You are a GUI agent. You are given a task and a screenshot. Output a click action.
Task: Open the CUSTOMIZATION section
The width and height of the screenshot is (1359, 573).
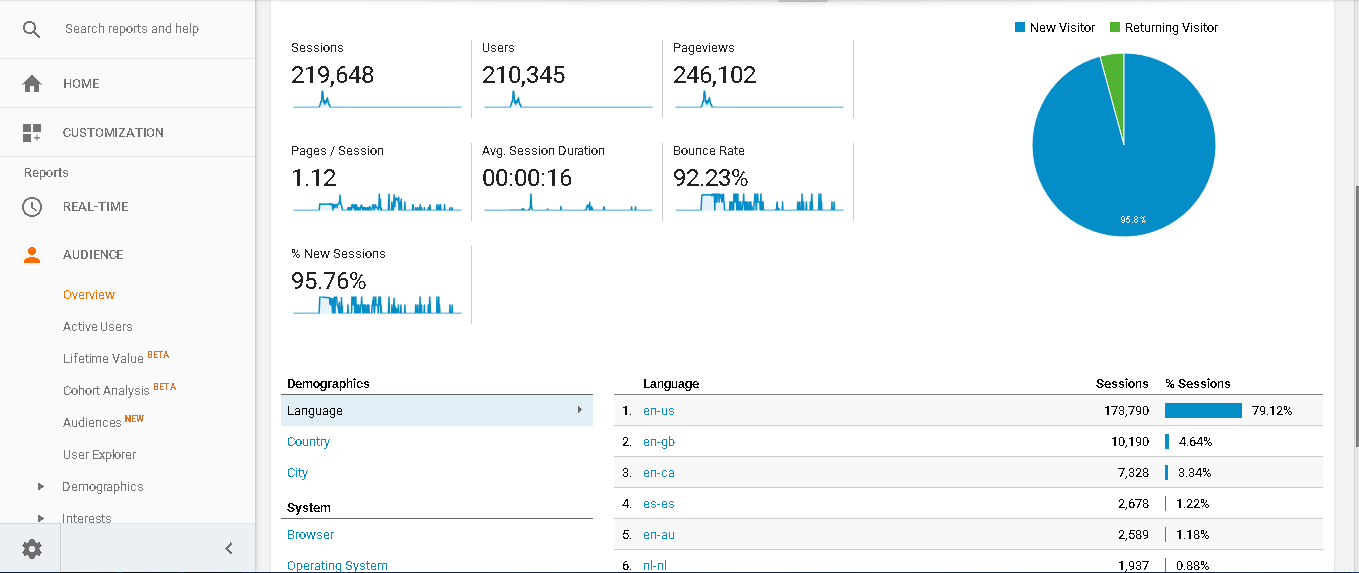pyautogui.click(x=113, y=133)
